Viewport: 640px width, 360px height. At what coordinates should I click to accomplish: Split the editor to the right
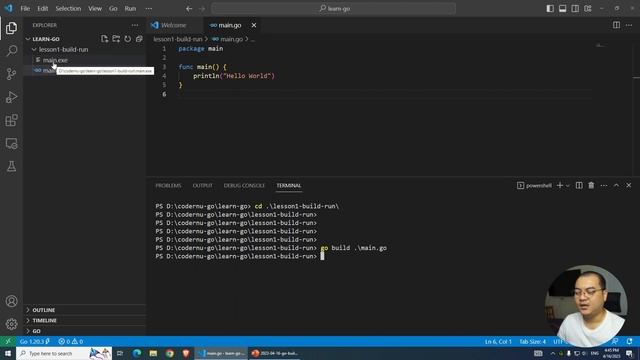pyautogui.click(x=616, y=25)
